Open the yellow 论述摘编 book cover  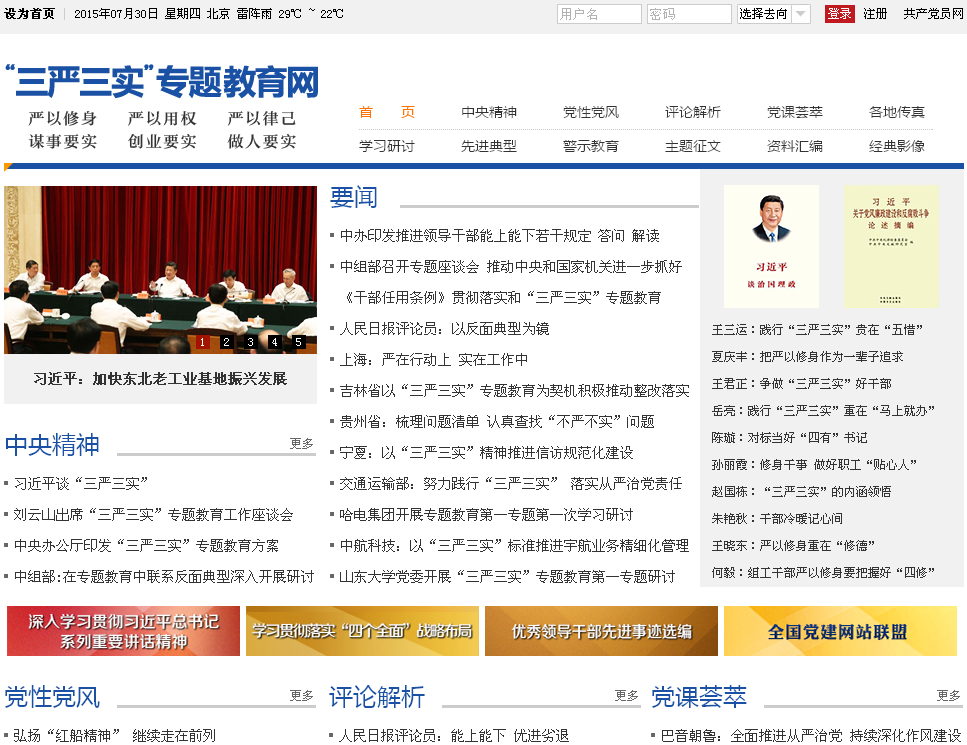click(891, 246)
